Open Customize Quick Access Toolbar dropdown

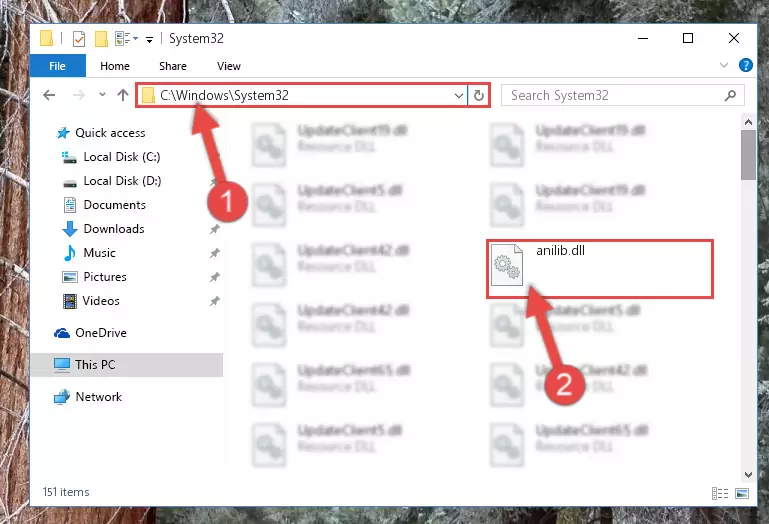[149, 39]
